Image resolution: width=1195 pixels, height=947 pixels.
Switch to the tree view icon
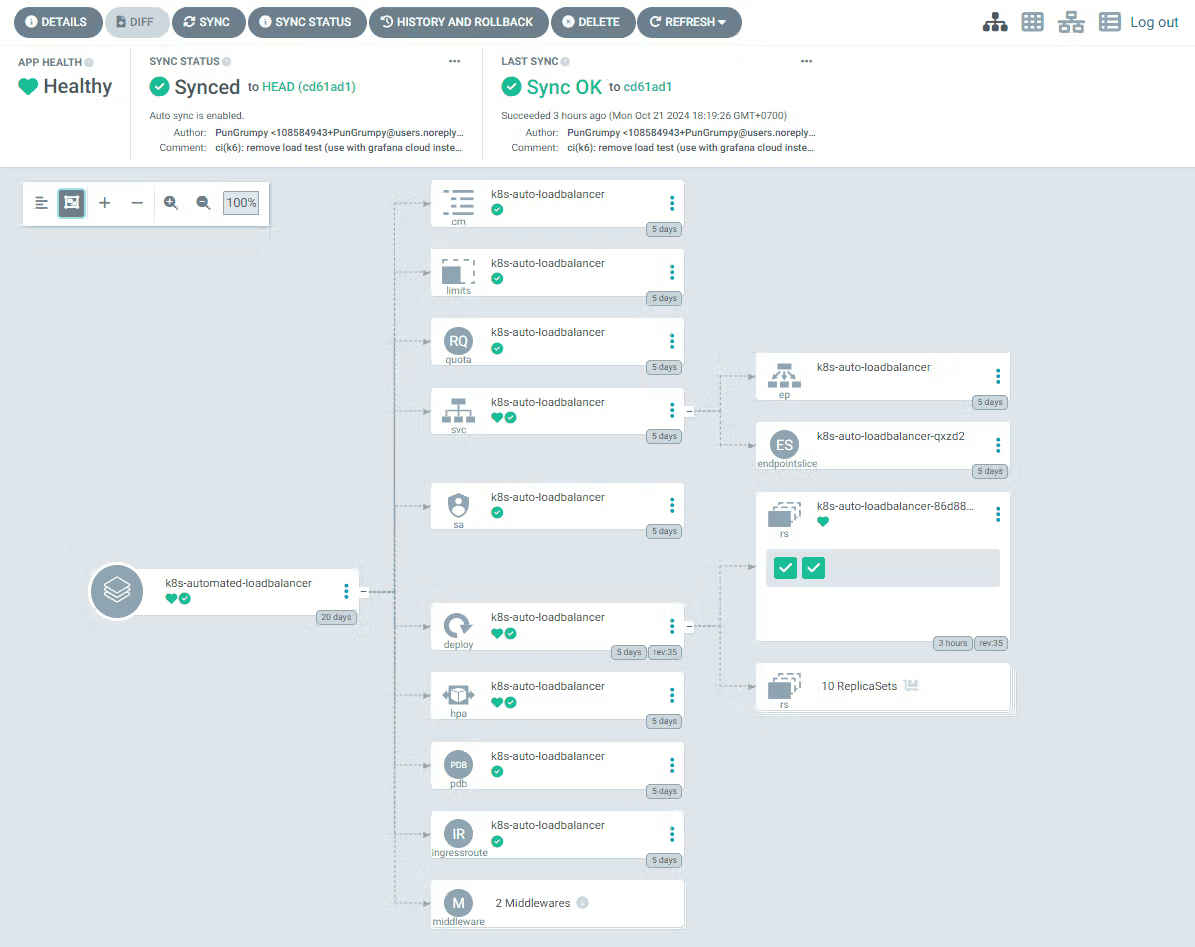[995, 22]
